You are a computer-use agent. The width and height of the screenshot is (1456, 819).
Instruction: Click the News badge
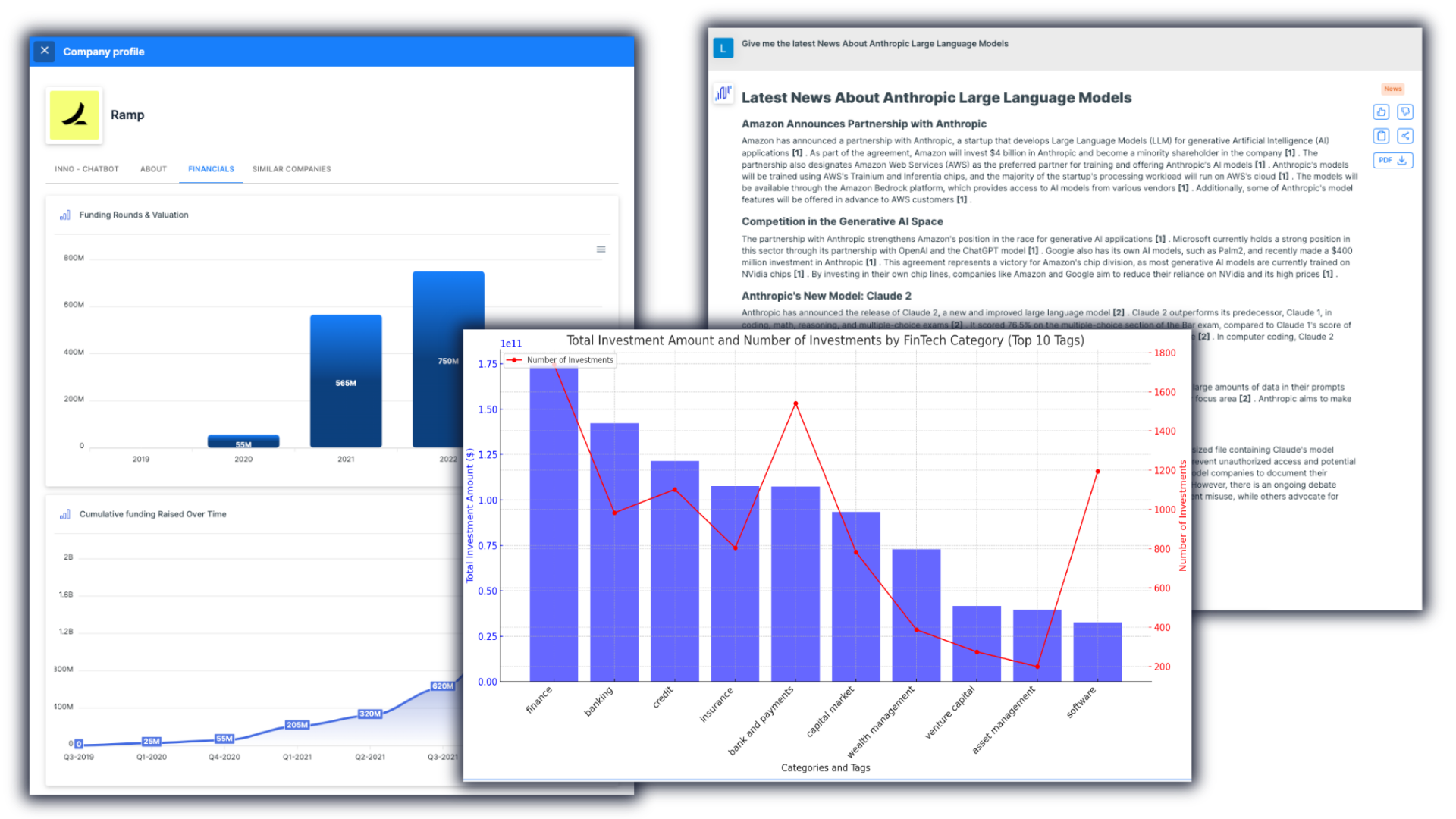pos(1393,89)
